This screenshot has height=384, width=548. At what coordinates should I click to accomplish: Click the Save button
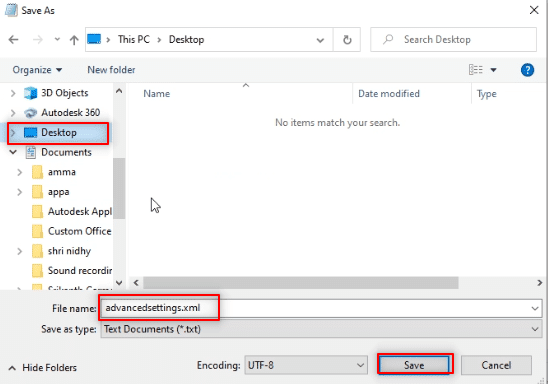click(x=414, y=365)
